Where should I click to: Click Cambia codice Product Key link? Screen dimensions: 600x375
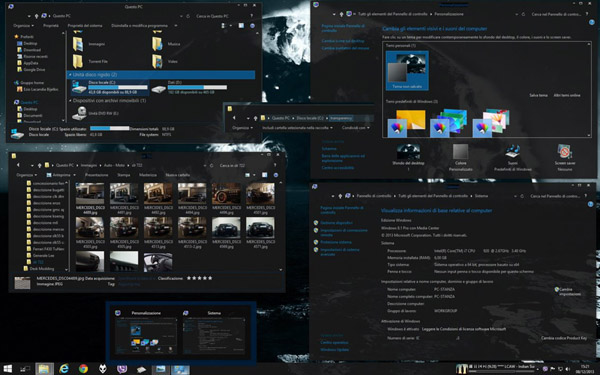point(564,338)
